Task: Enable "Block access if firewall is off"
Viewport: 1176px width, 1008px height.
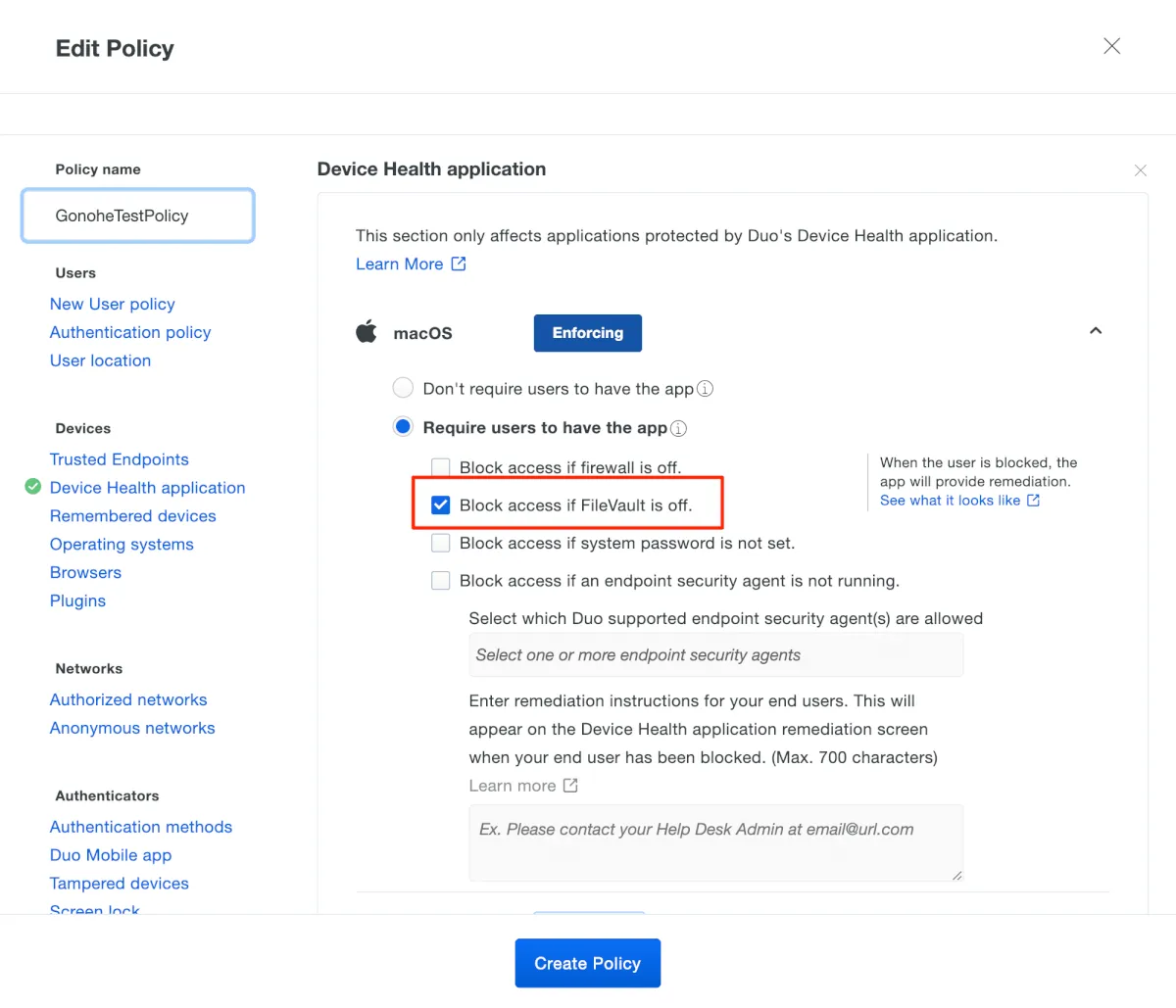Action: point(441,467)
